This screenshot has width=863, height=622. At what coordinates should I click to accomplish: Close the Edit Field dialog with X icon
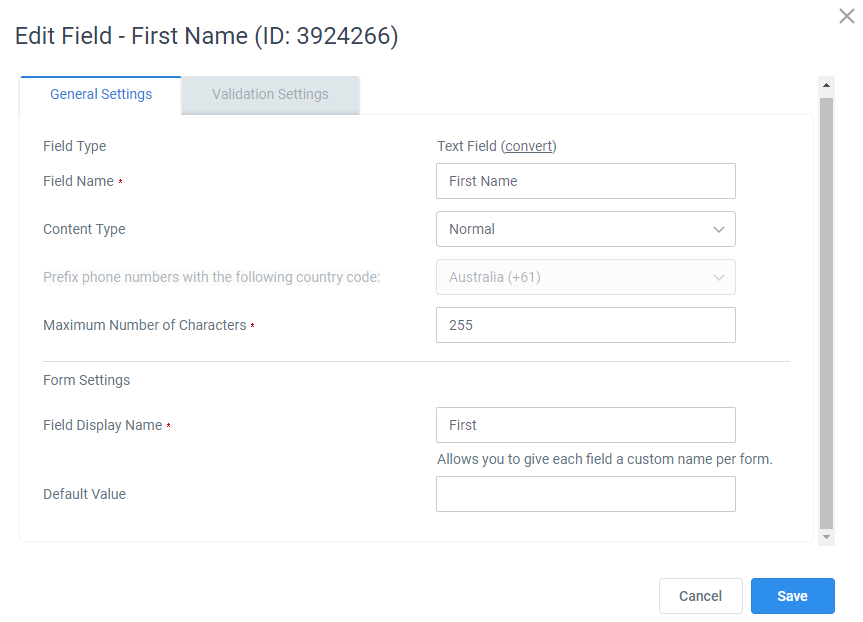[846, 16]
